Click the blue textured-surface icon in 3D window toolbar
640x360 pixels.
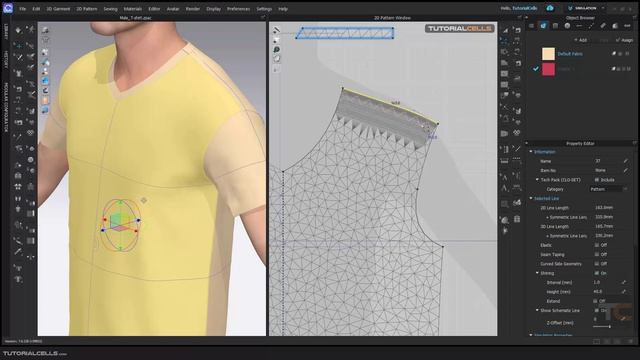pos(45,80)
